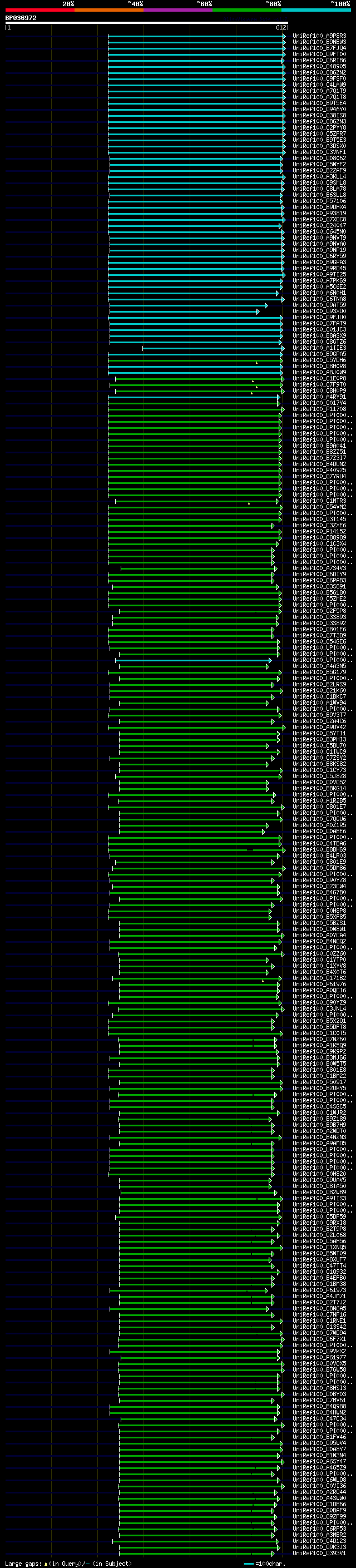The image size is (356, 1568).
Task: Select the UniRef100_B9DHX4 label
Action: 319,207
